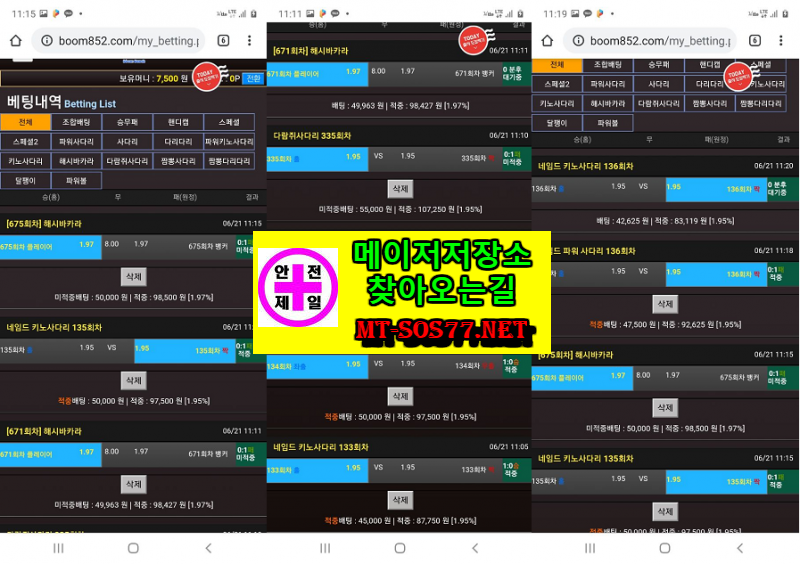
Task: Select the 승무패 tab in right phone
Action: 659,64
